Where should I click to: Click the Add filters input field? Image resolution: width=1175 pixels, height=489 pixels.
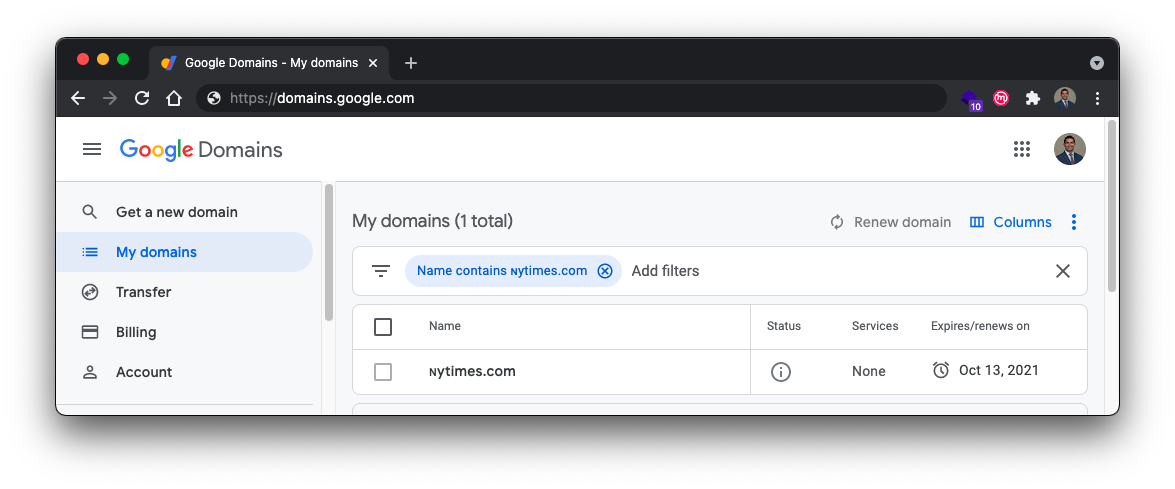click(x=665, y=271)
